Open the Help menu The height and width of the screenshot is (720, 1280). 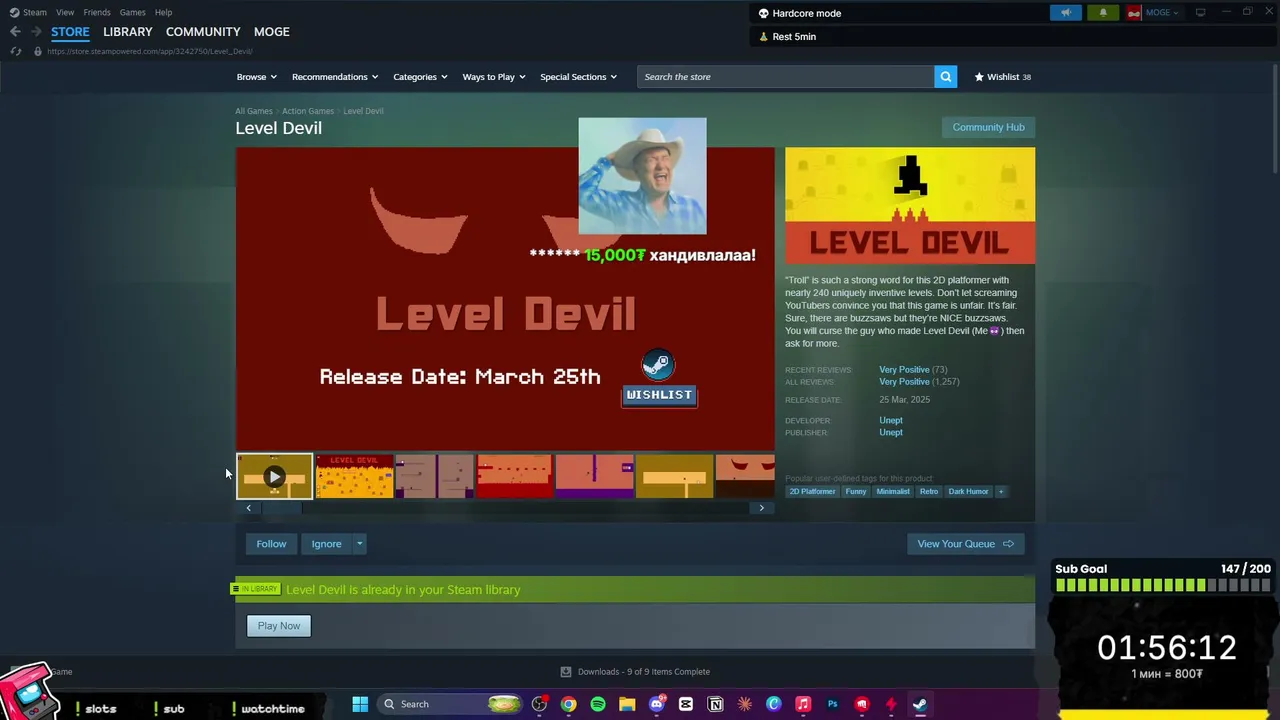pos(164,12)
